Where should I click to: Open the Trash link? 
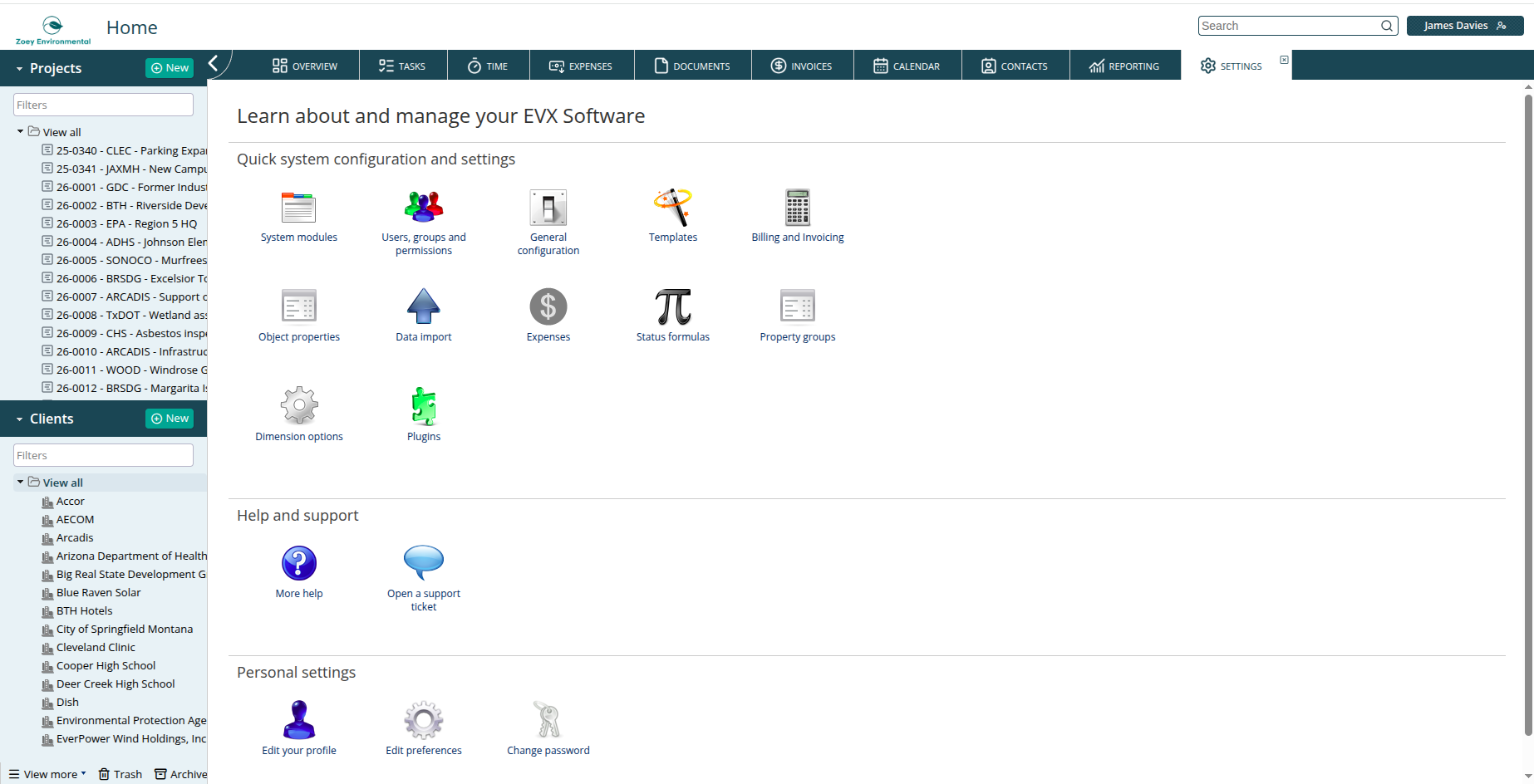(120, 774)
